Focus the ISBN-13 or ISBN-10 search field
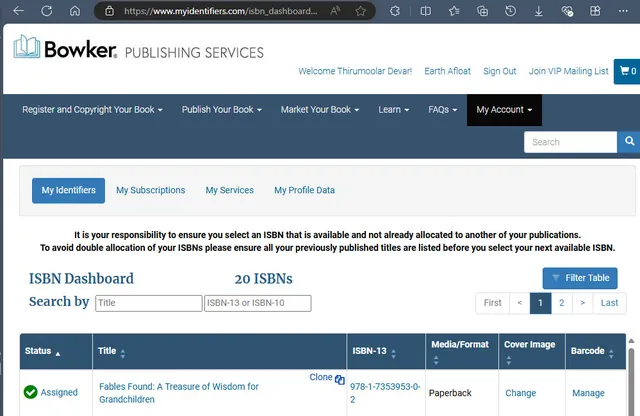 pyautogui.click(x=258, y=303)
